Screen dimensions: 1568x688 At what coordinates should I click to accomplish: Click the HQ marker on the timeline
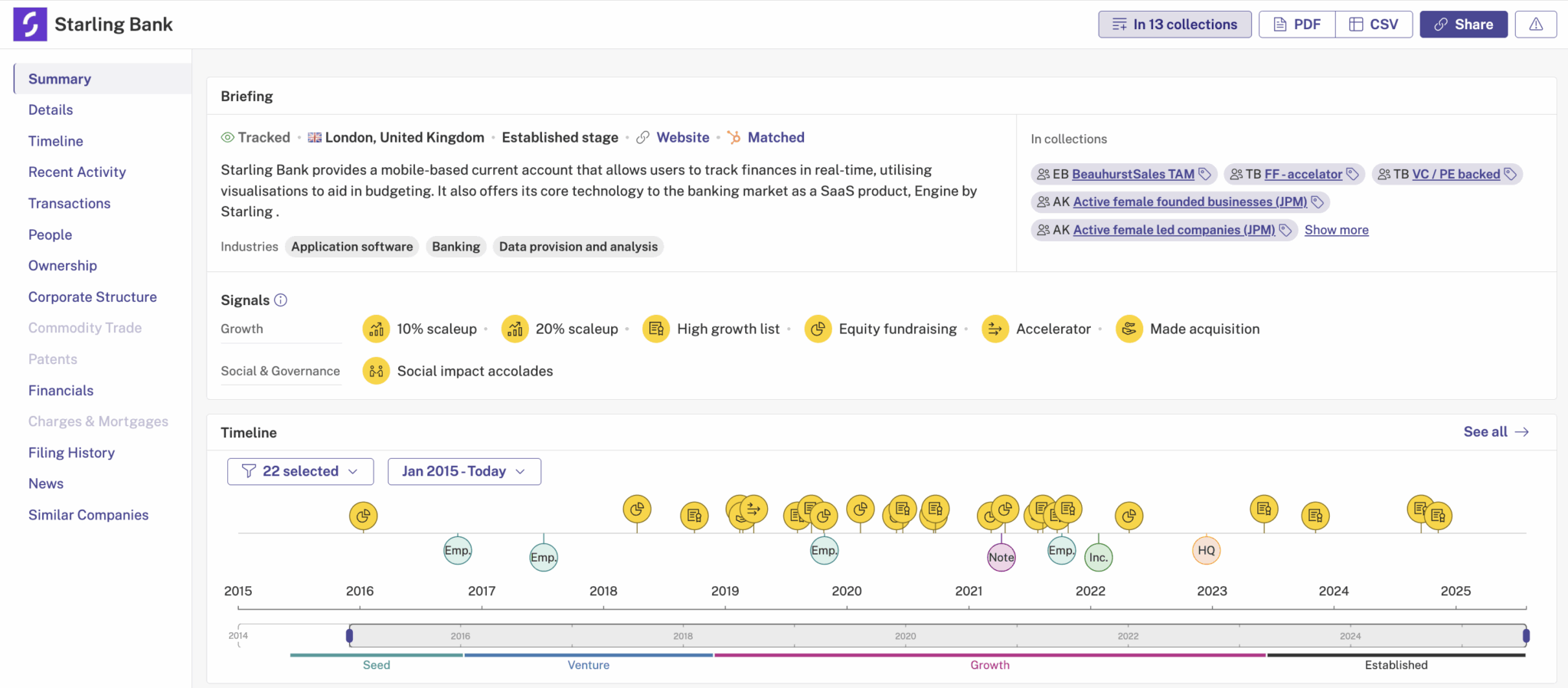point(1206,550)
